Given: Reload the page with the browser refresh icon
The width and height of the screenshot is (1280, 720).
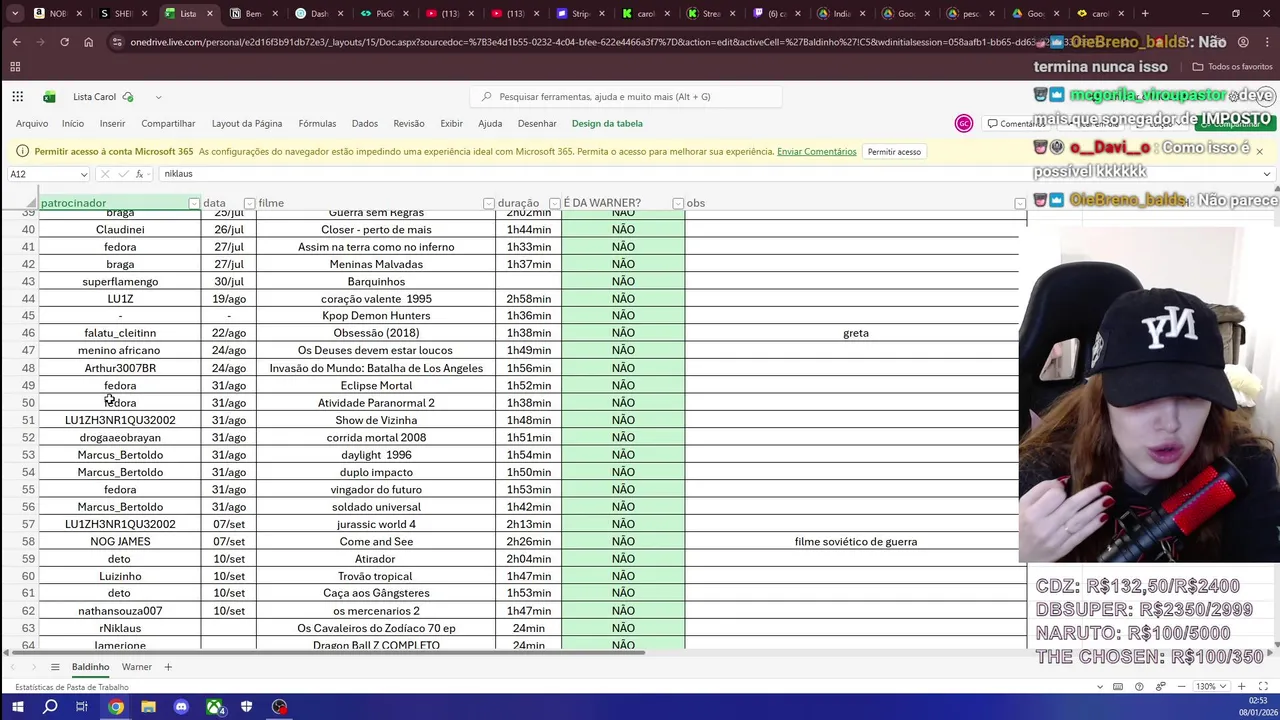Looking at the screenshot, I should [x=64, y=42].
